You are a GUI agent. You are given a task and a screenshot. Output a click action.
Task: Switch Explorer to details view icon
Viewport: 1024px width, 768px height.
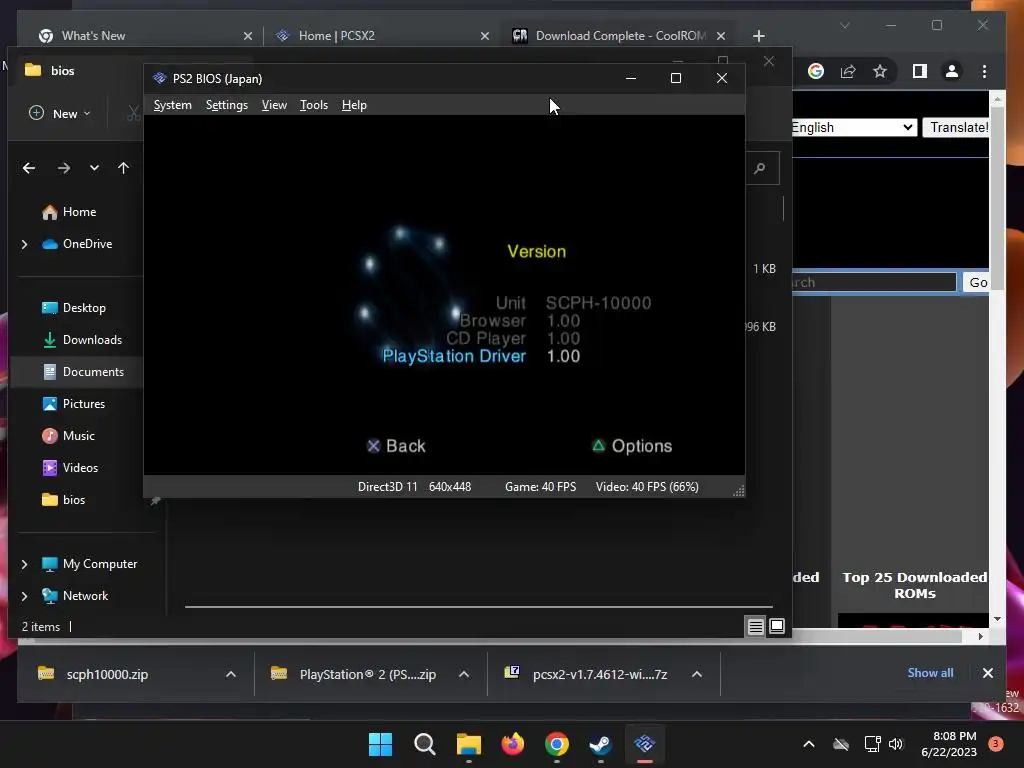755,627
